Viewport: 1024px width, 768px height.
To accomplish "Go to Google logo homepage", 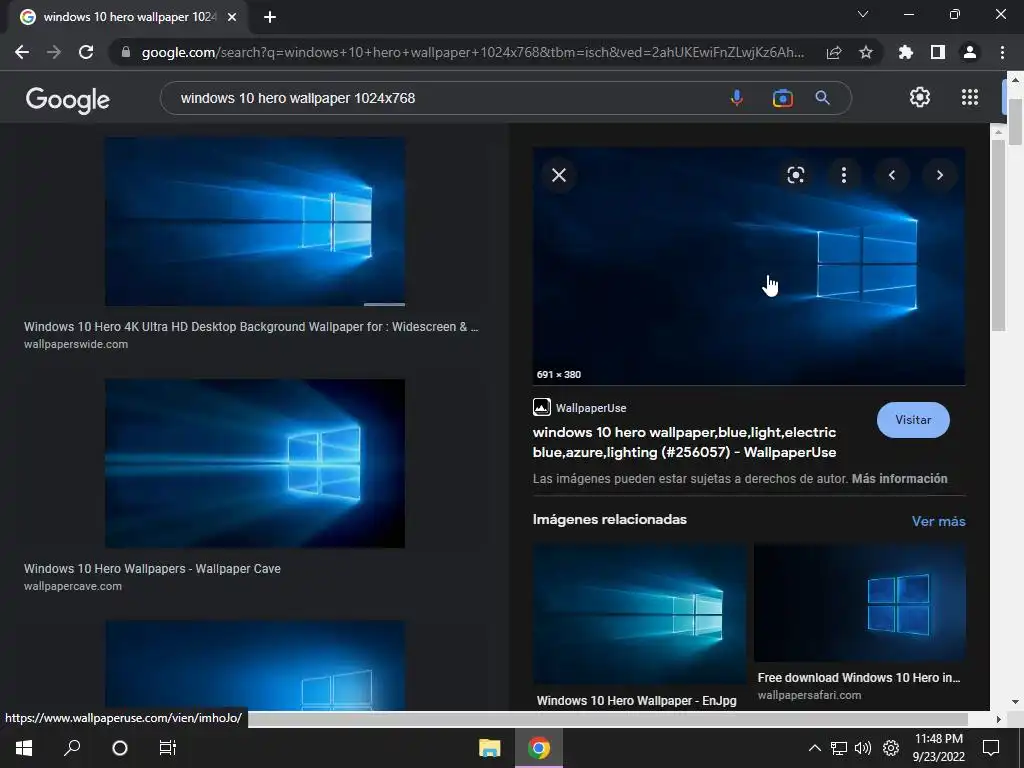I will (68, 99).
